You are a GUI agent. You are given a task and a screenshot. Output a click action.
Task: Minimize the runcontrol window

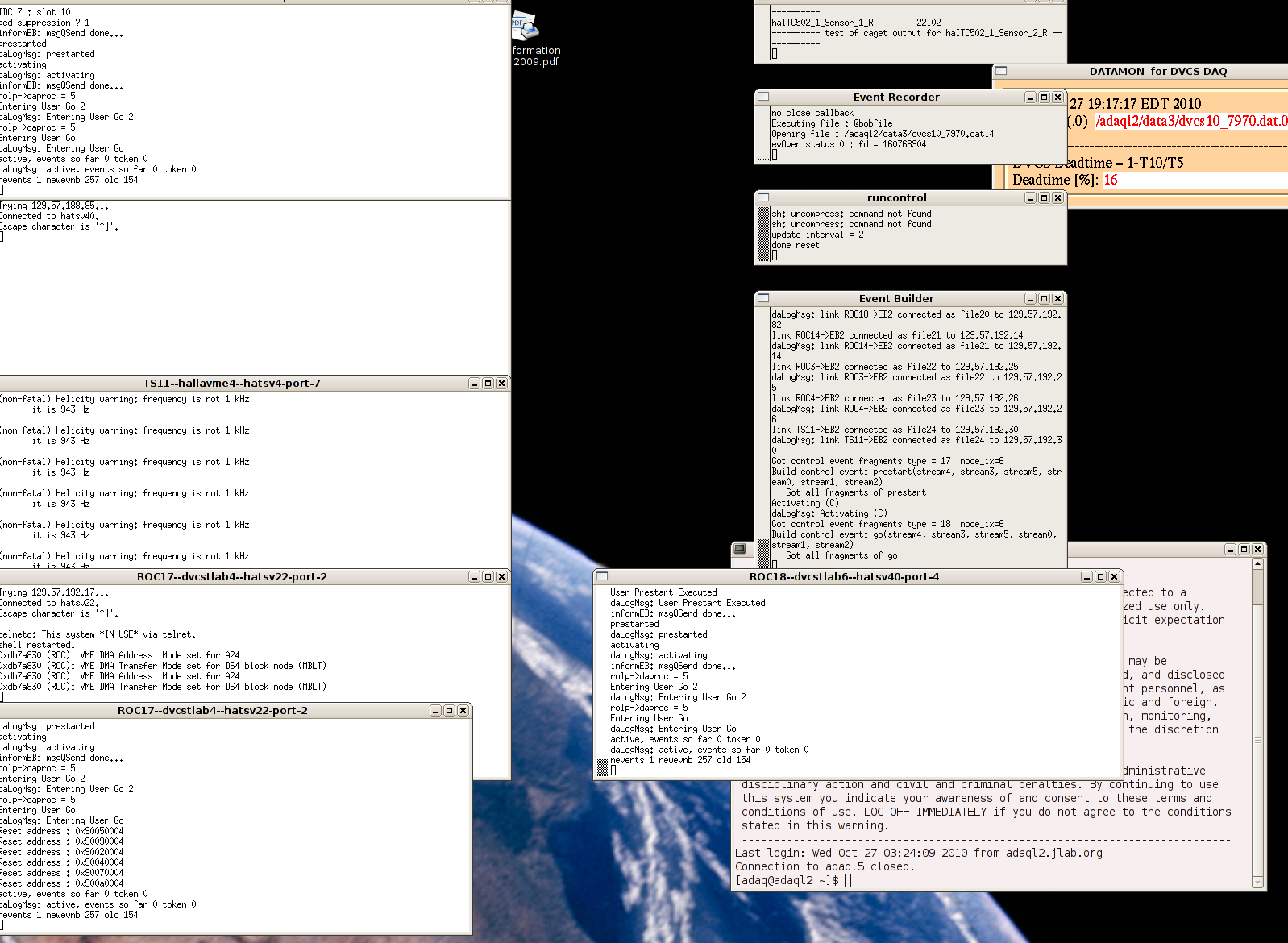click(1030, 197)
